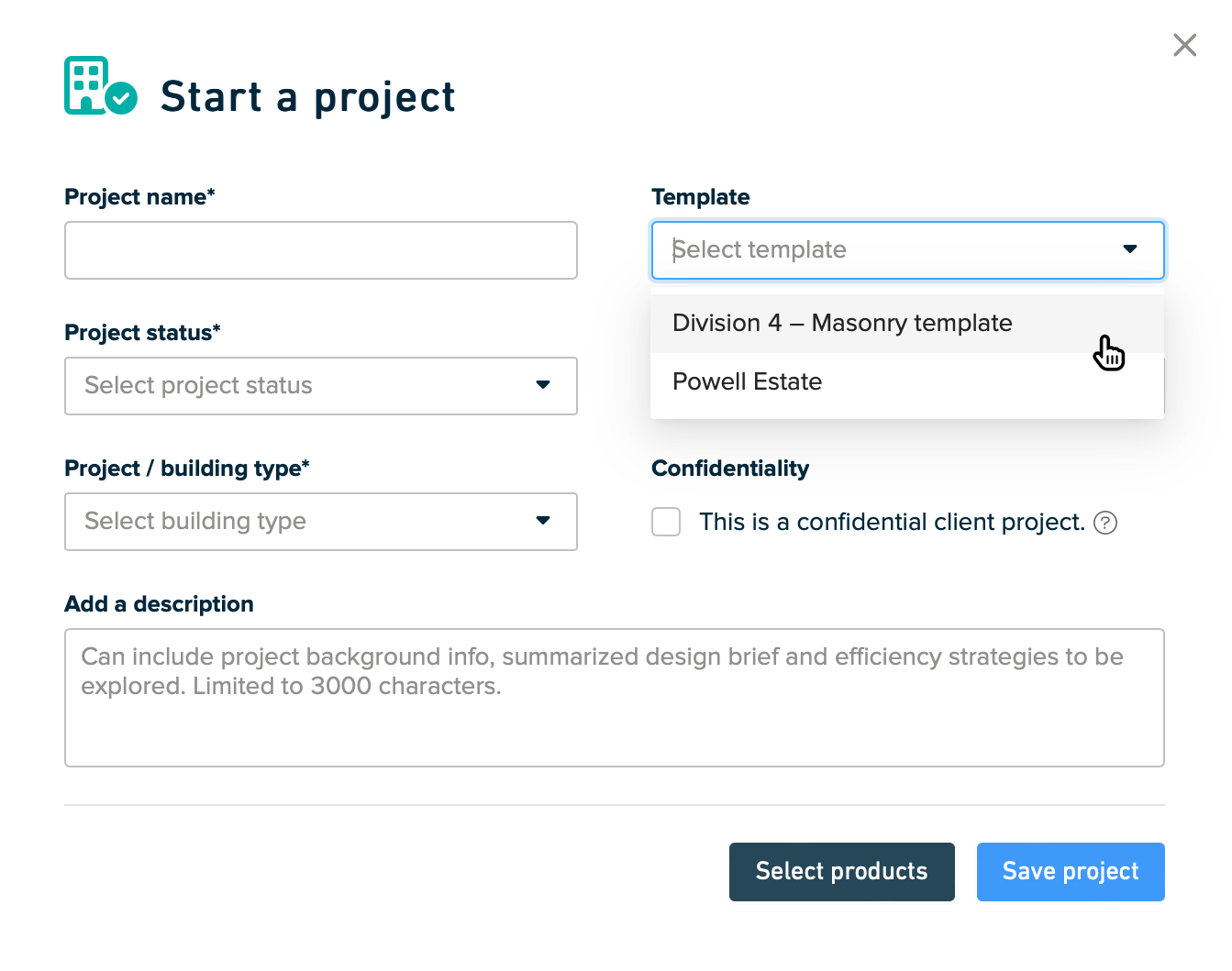Open the Select template combo box
The height and width of the screenshot is (971, 1232).
click(907, 250)
